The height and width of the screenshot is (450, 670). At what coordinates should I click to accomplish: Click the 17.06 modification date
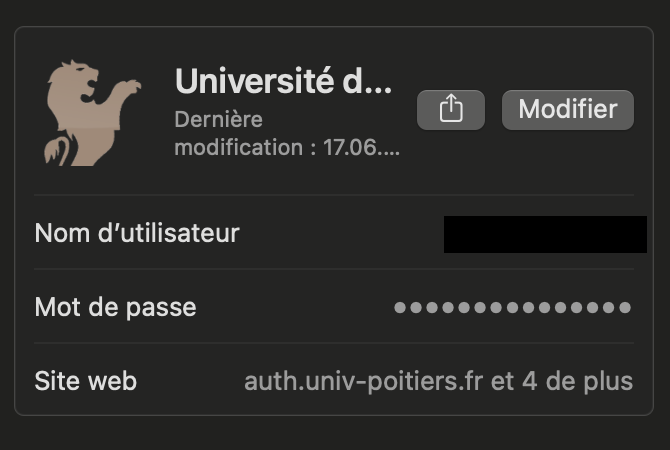pos(361,149)
